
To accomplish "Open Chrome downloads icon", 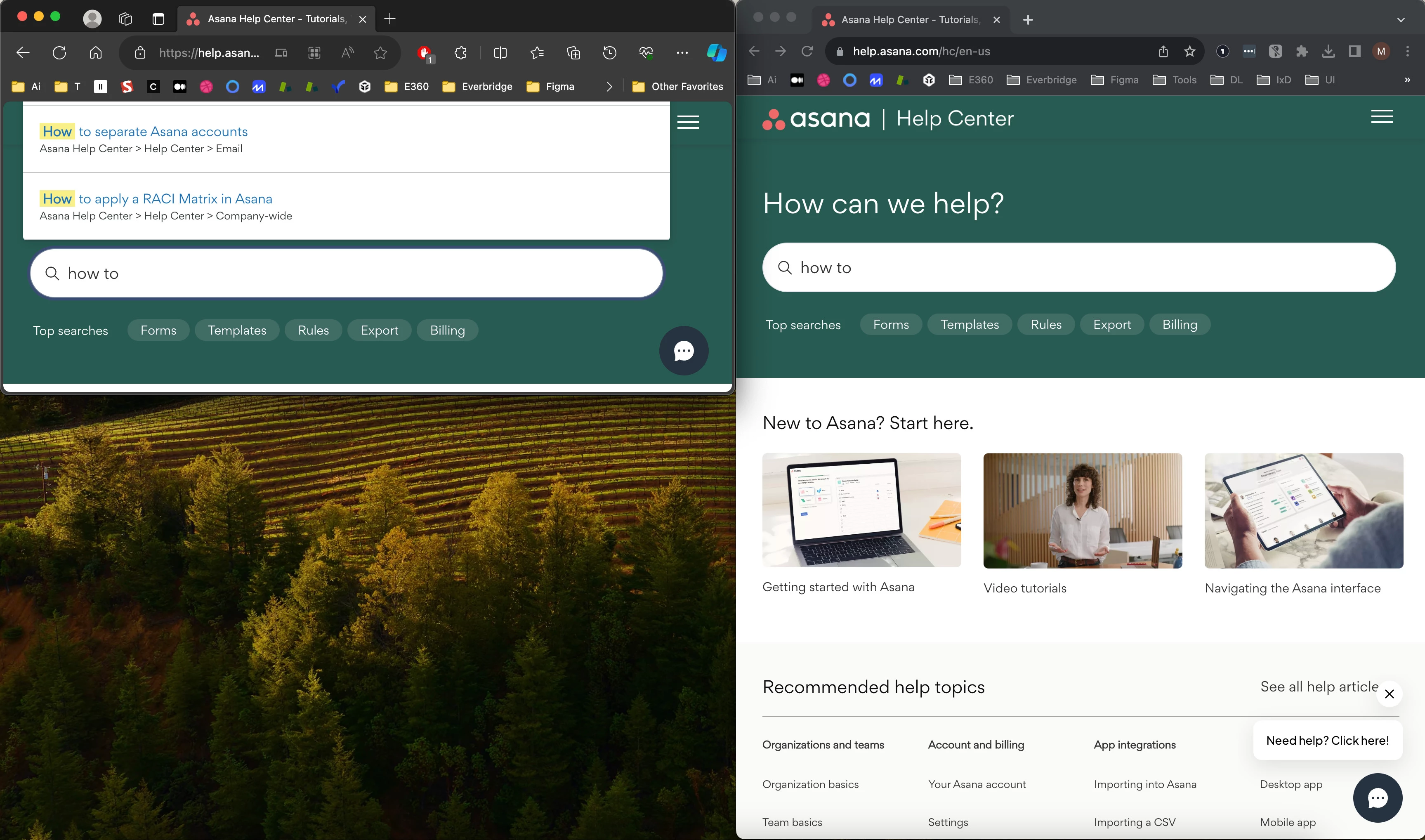I will (x=1328, y=52).
